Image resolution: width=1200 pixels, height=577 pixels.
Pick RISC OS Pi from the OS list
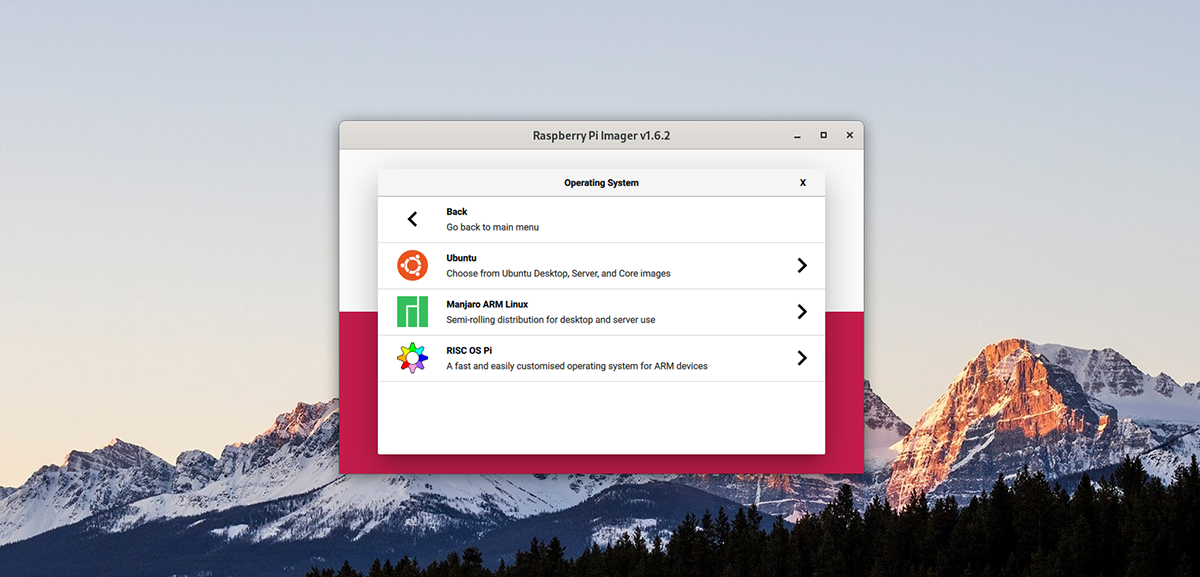(600, 357)
